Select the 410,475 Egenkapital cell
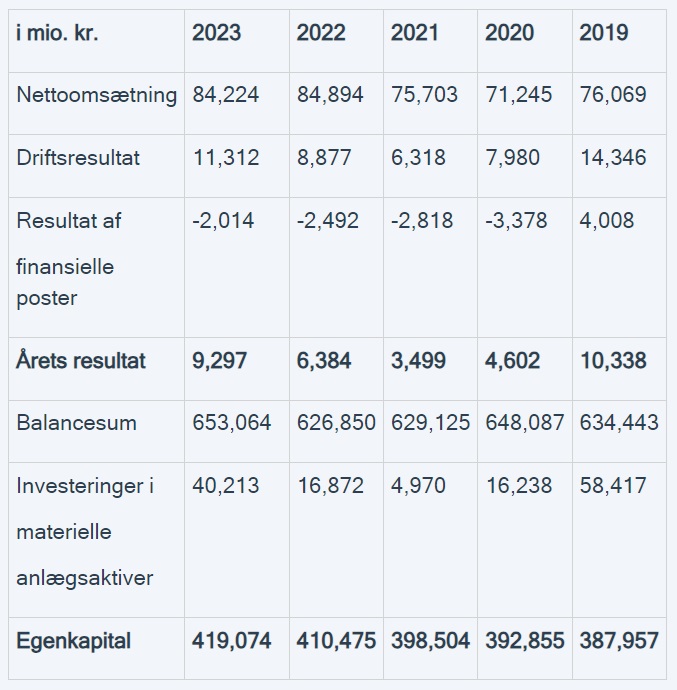The height and width of the screenshot is (690, 677). point(336,641)
